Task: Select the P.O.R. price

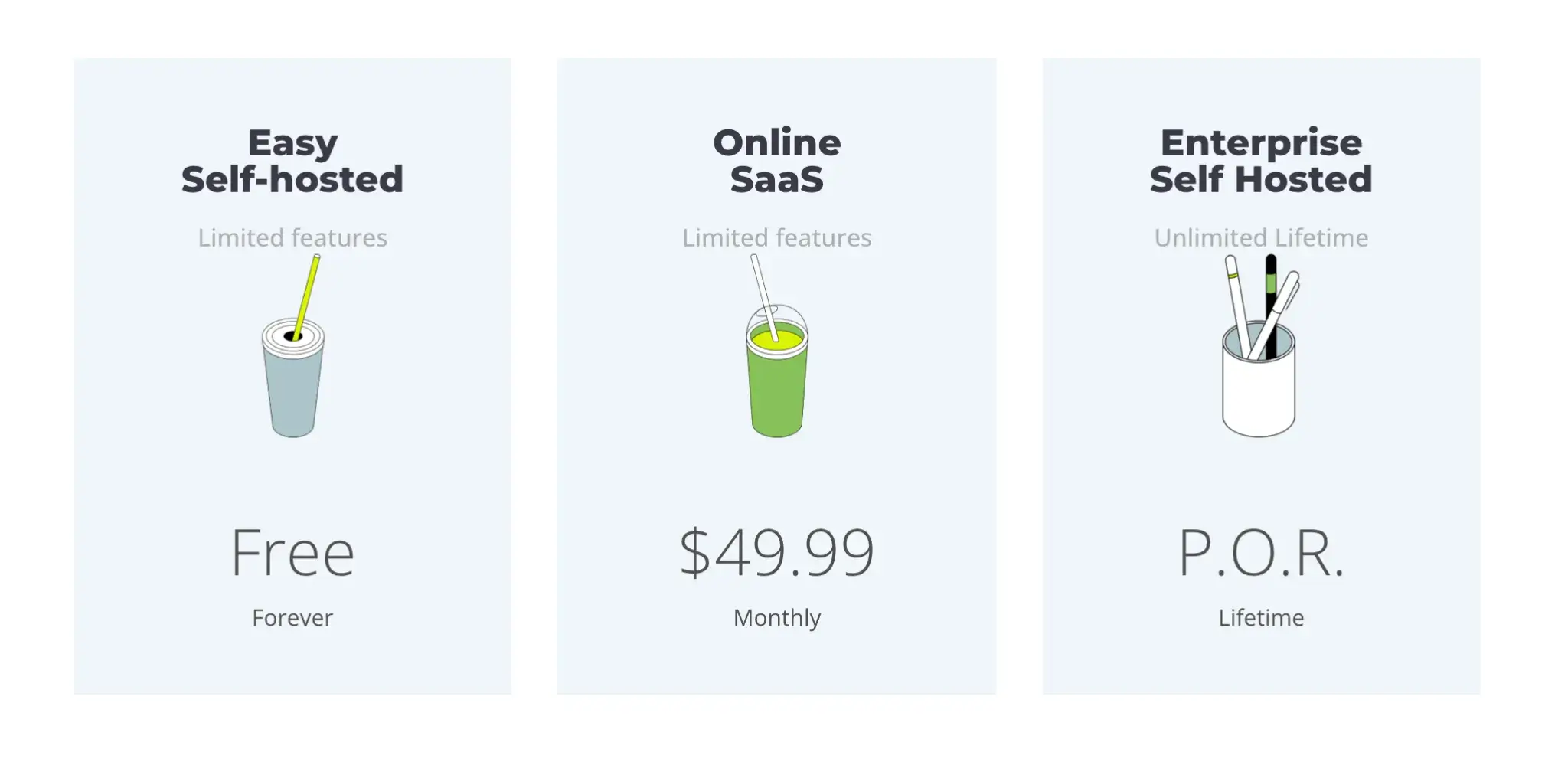Action: pos(1261,552)
